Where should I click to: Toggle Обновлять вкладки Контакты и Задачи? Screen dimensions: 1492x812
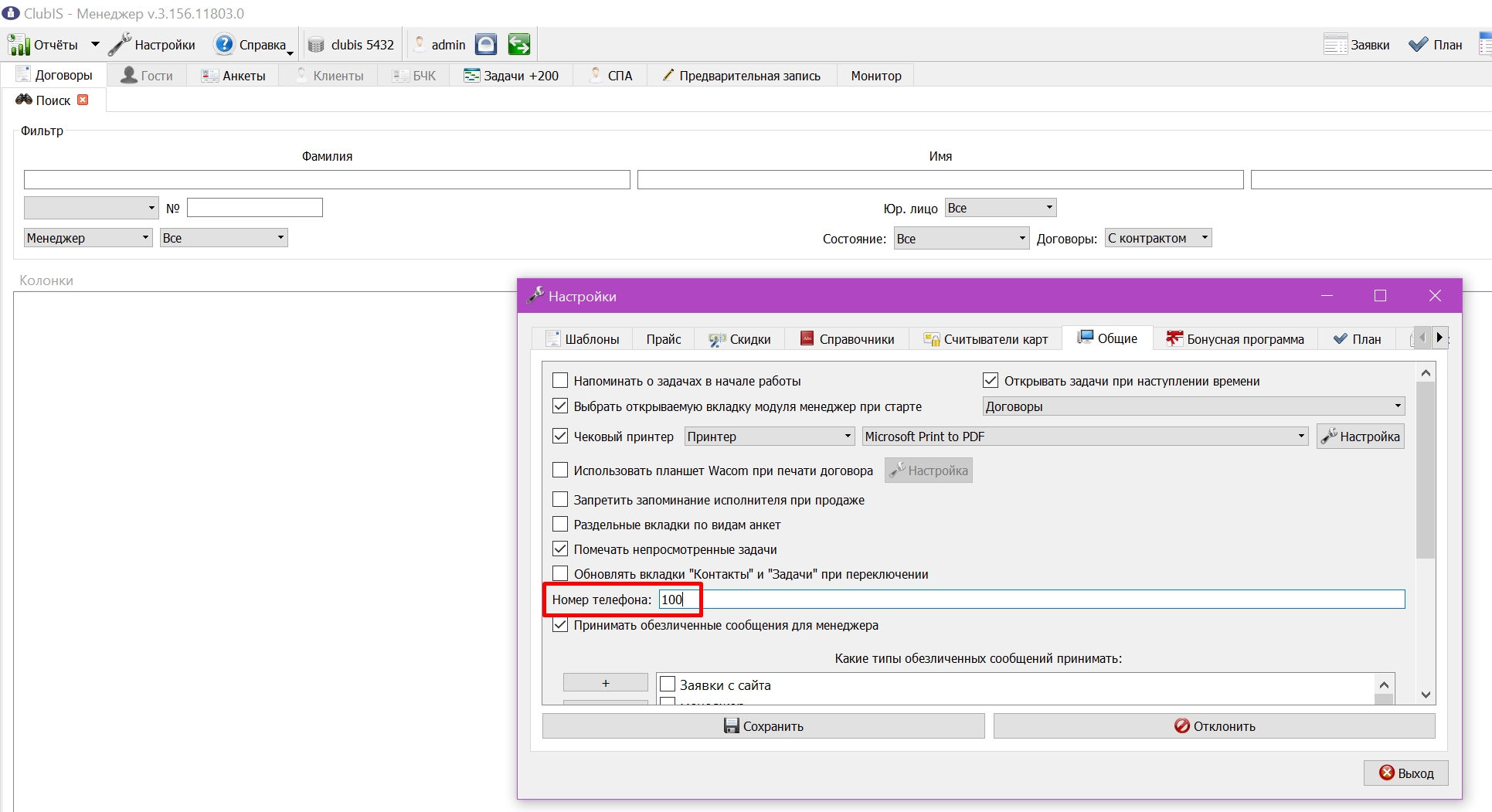[x=561, y=574]
